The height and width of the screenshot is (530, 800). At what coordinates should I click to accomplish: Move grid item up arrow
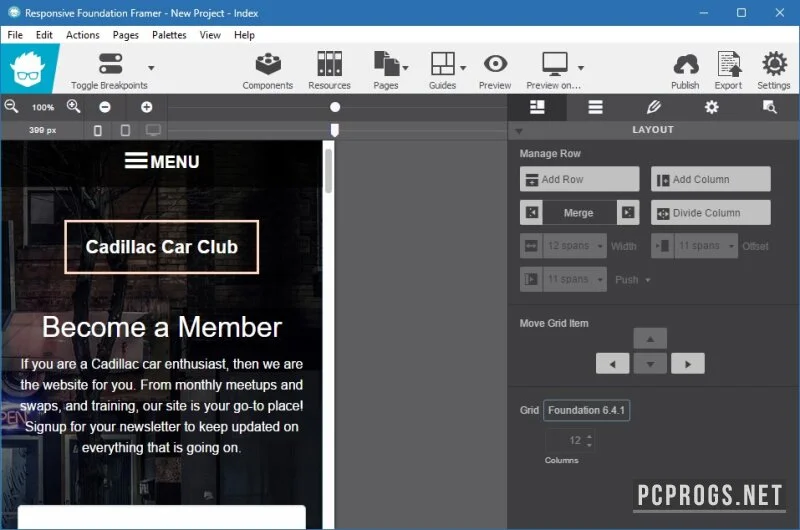pos(650,339)
